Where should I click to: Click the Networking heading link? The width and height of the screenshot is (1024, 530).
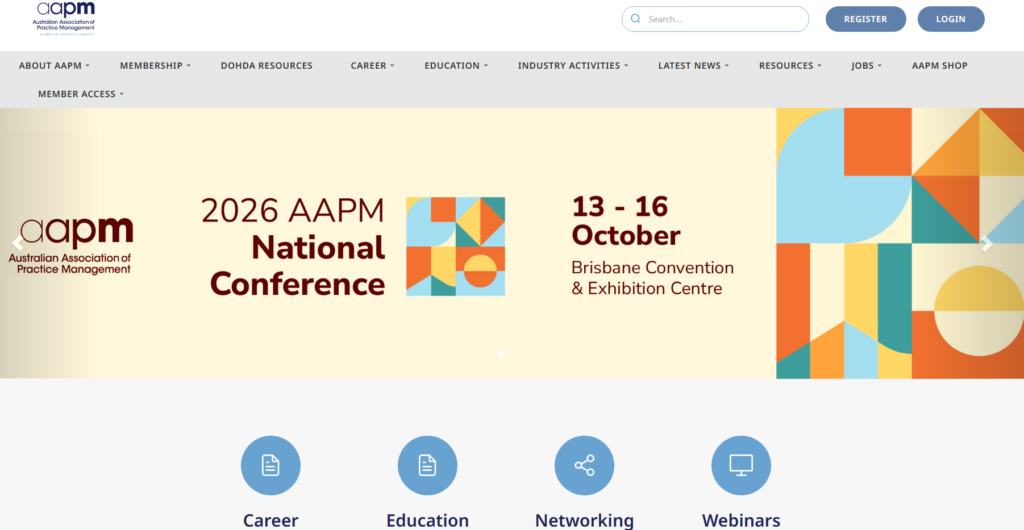coord(584,520)
